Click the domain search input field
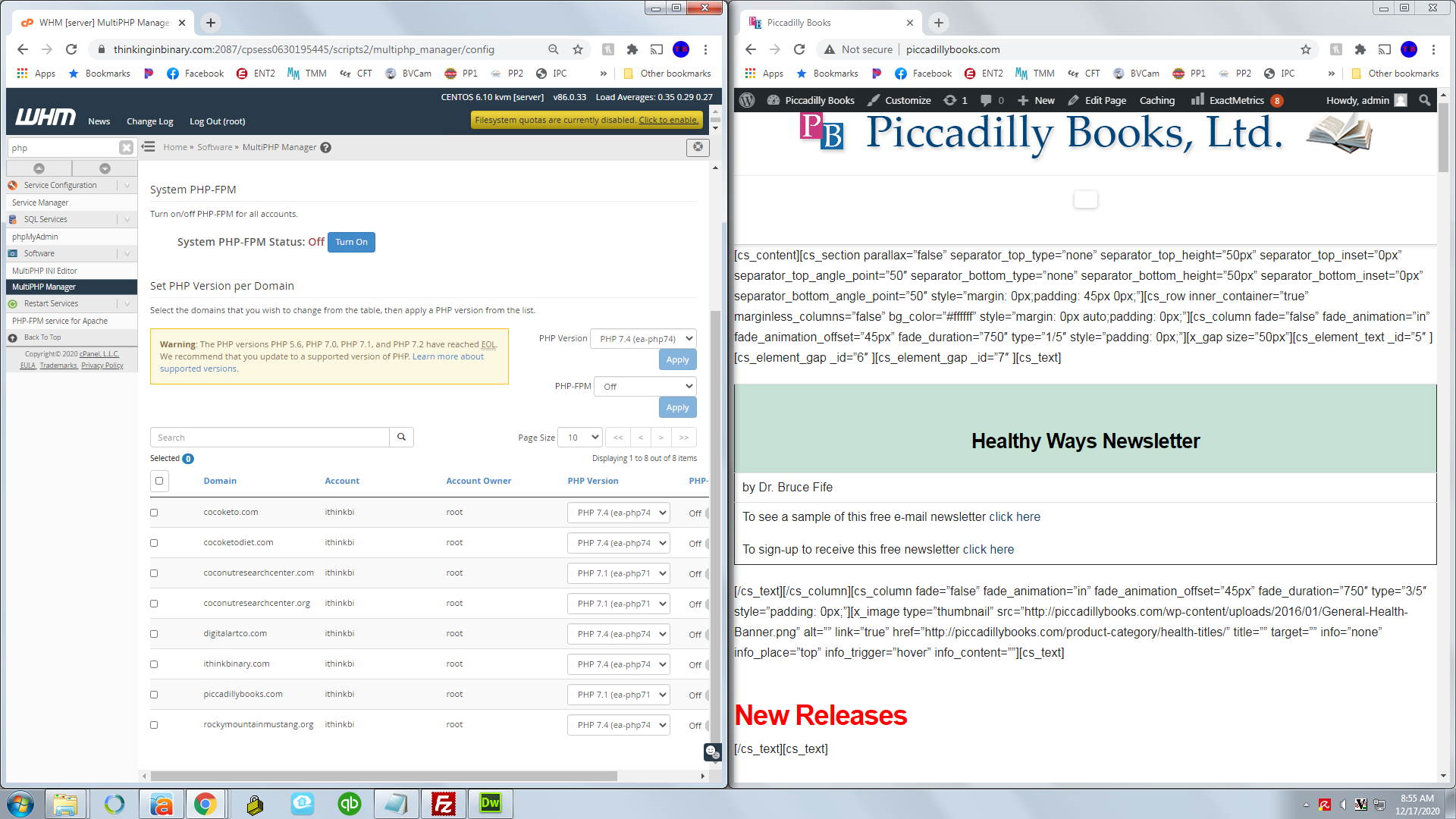This screenshot has height=819, width=1456. (x=269, y=438)
